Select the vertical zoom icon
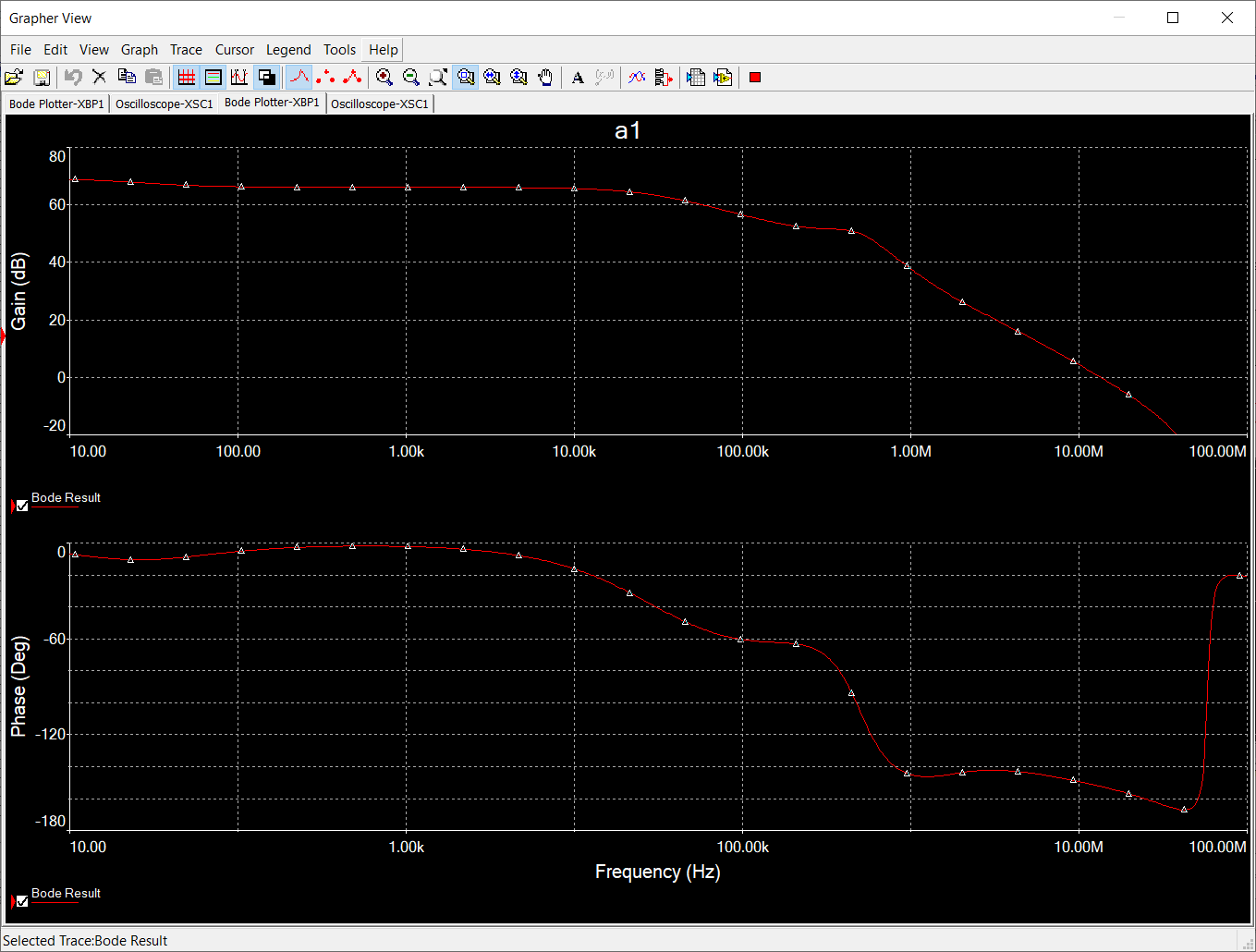 [518, 78]
